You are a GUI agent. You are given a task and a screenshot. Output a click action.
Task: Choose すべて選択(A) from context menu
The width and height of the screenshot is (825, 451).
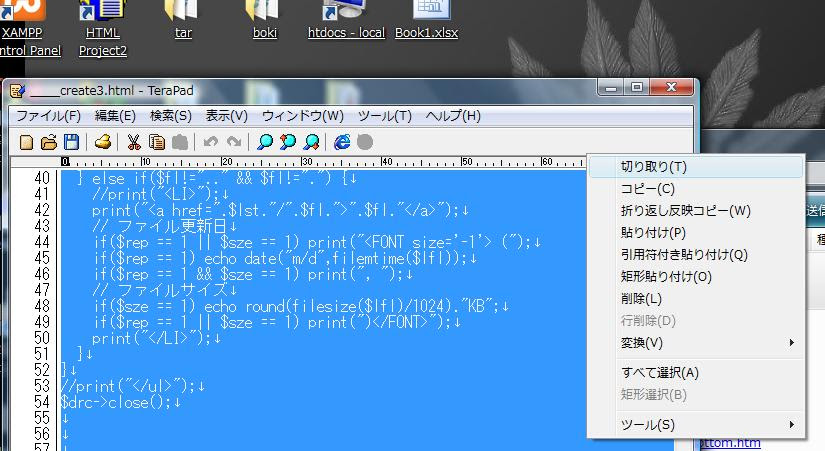[696, 373]
